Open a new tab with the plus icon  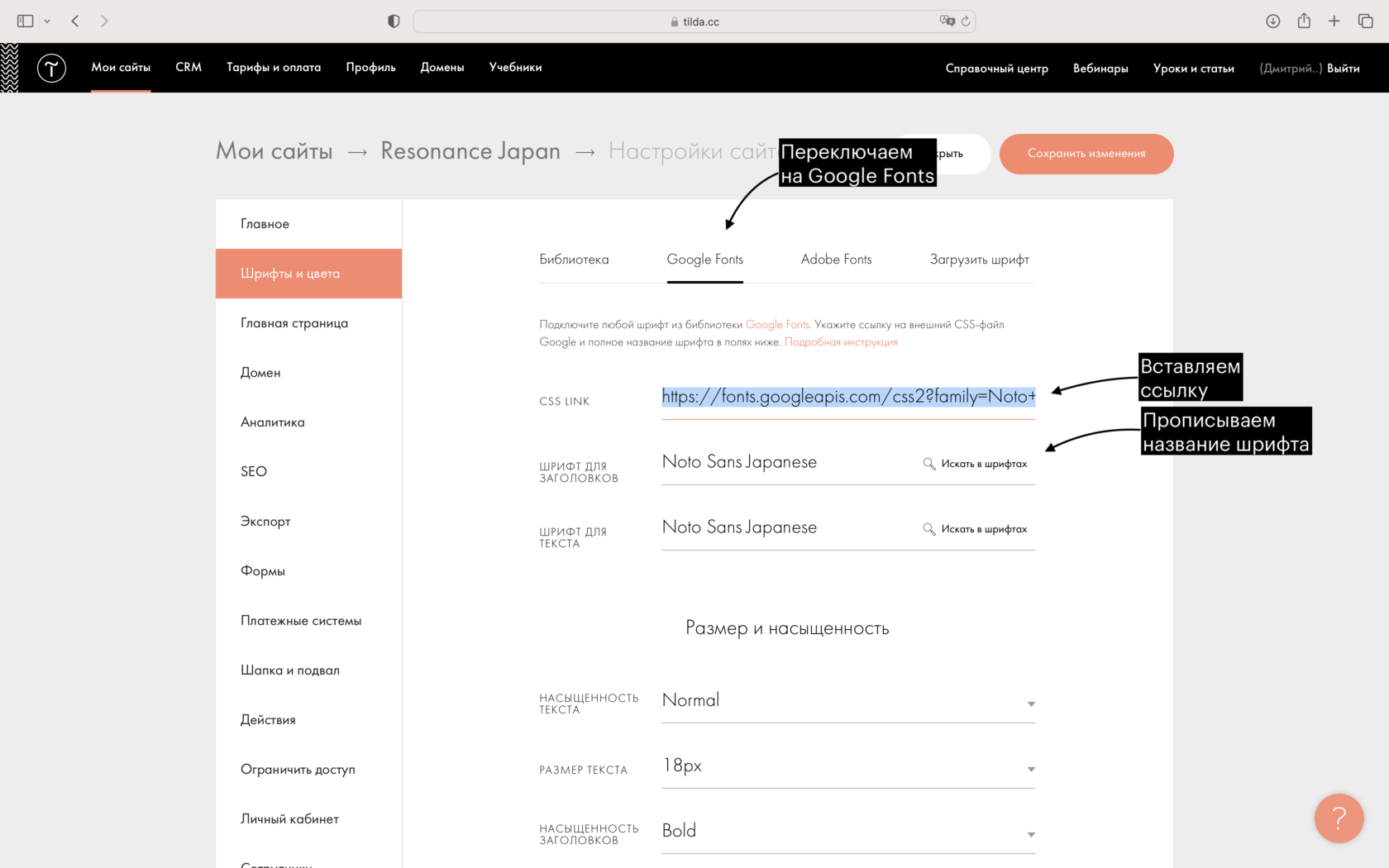click(1334, 21)
